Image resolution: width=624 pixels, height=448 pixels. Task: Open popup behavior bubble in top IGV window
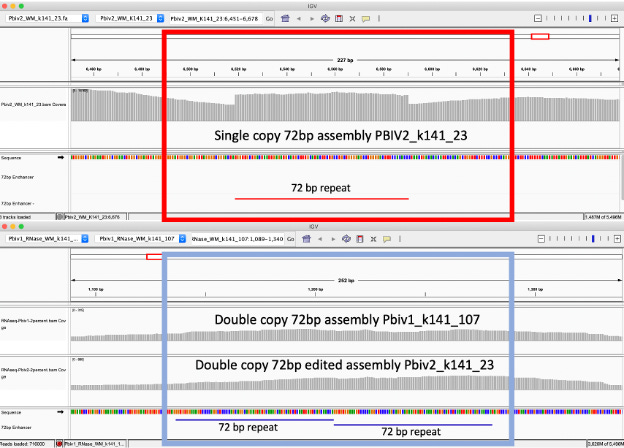coord(366,18)
